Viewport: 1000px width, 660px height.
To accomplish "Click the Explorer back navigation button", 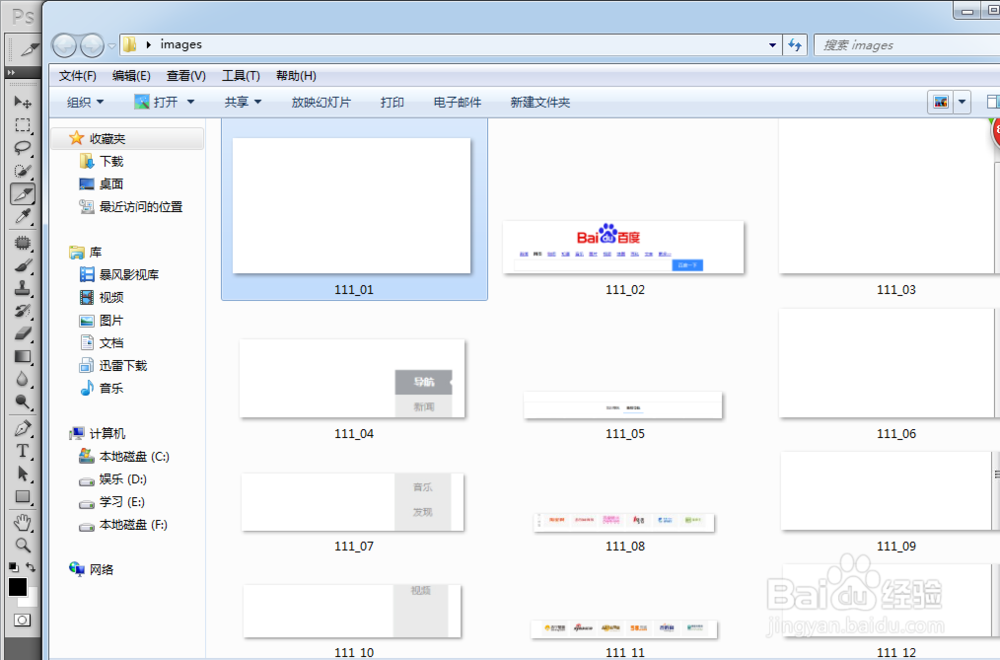I will [64, 45].
